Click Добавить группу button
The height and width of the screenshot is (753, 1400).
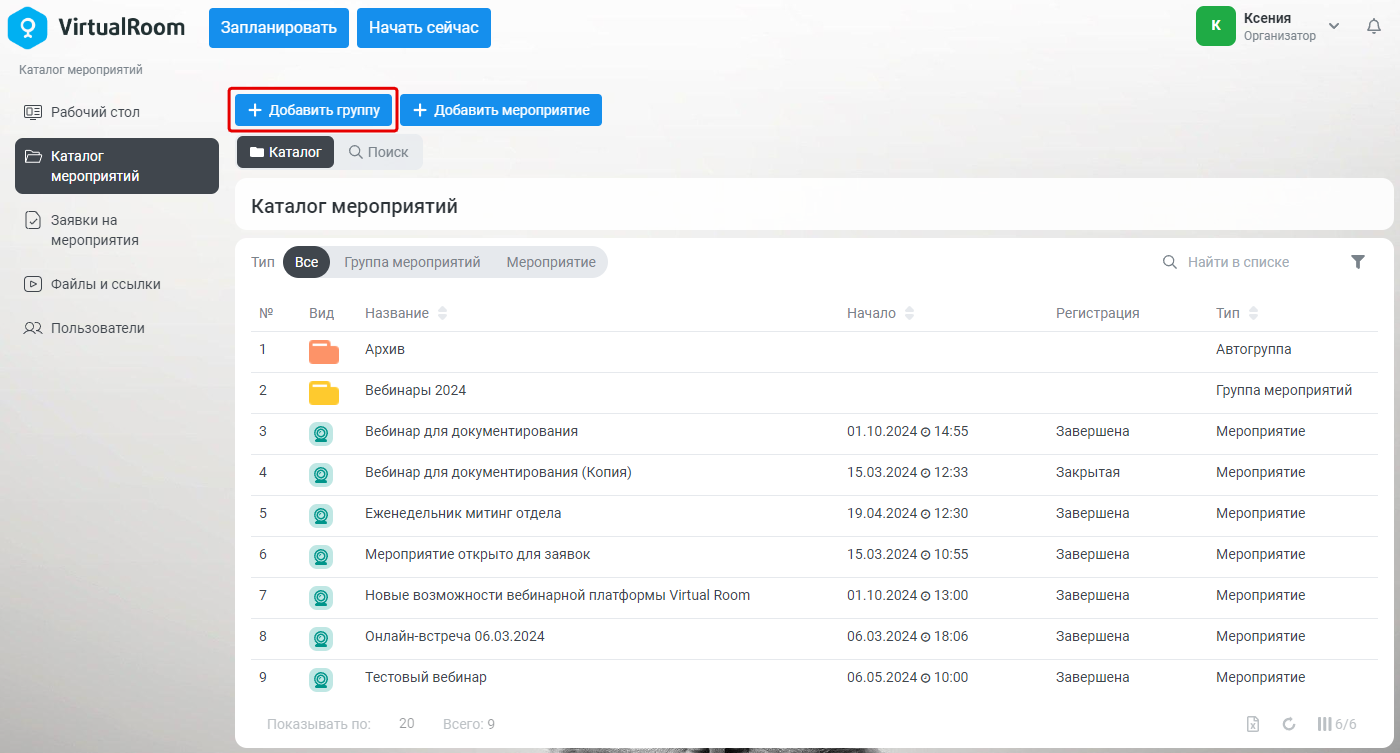click(314, 110)
